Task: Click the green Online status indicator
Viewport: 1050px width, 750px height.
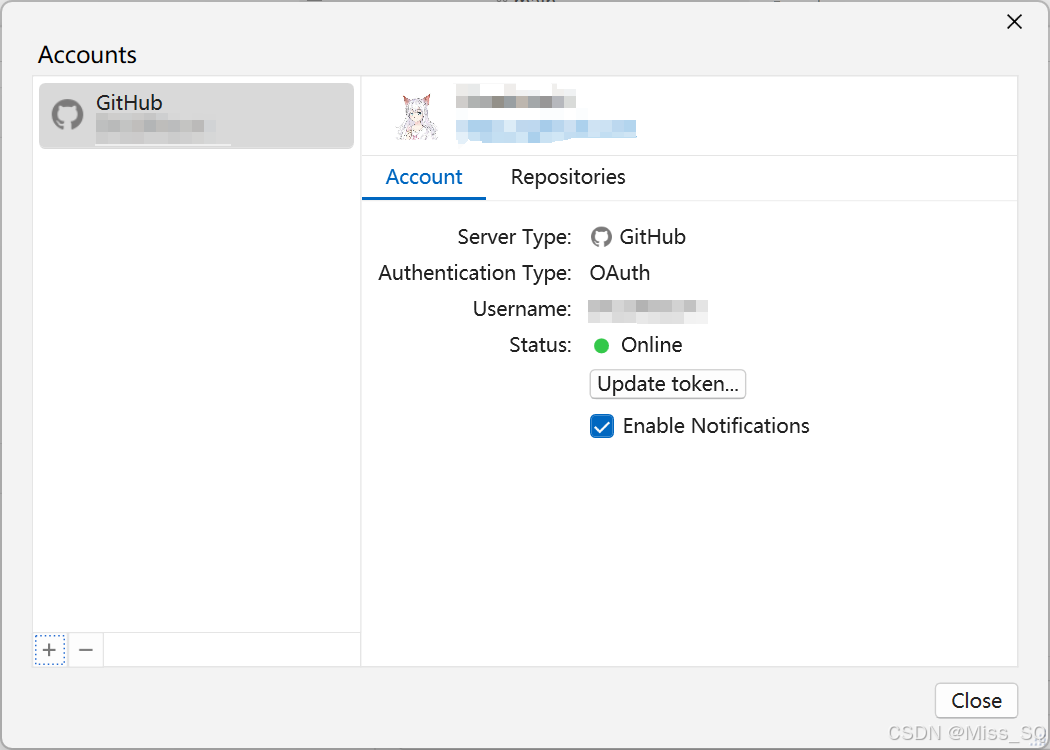Action: (x=601, y=346)
